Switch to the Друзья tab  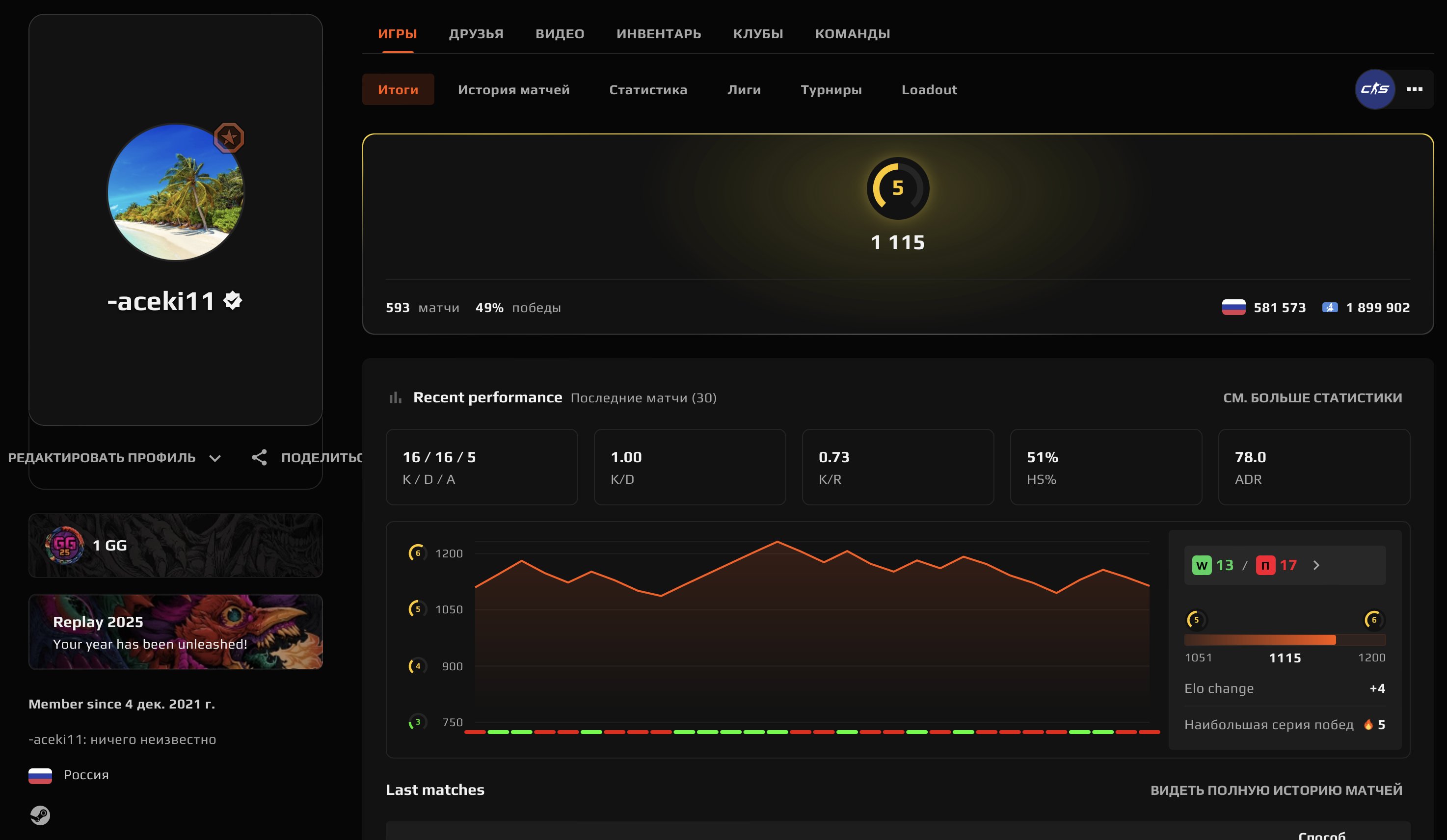476,34
